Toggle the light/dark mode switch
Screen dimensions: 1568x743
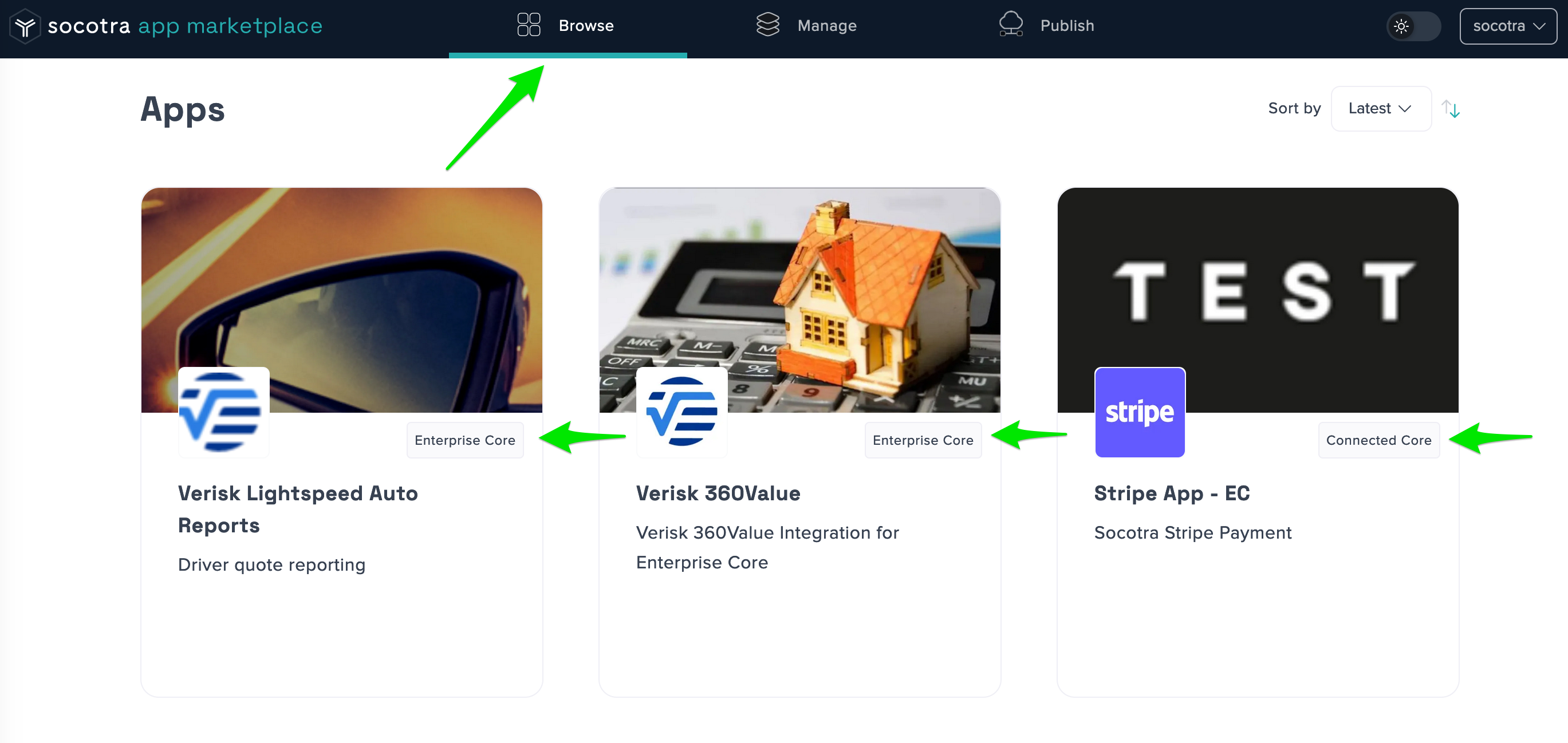coord(1415,26)
